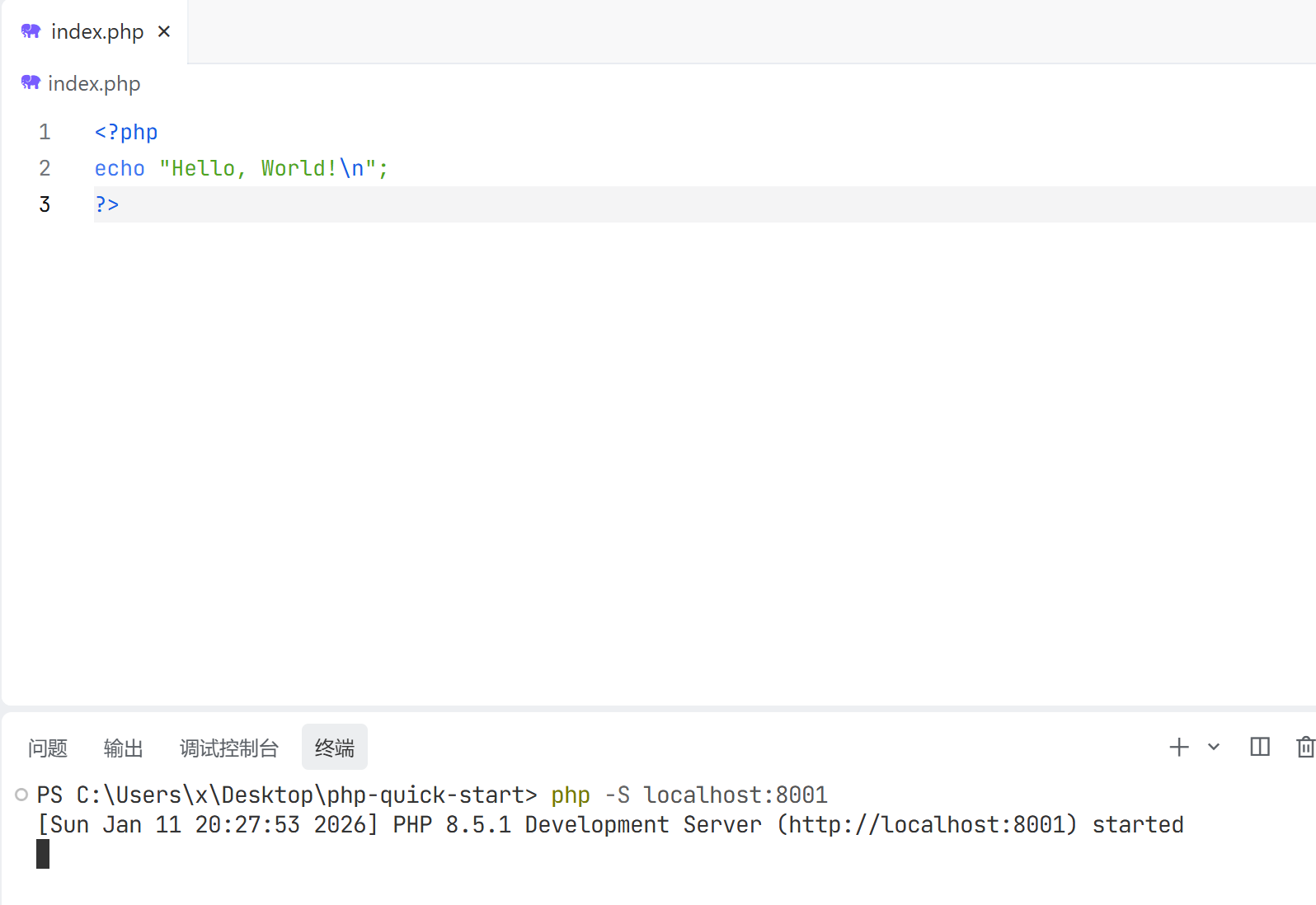Close the index.php editor tab
The image size is (1316, 905).
click(164, 31)
